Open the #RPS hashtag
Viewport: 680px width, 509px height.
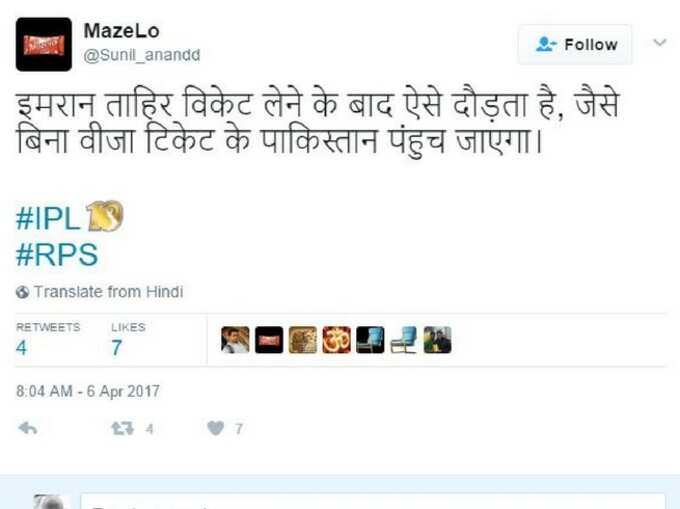click(x=57, y=254)
